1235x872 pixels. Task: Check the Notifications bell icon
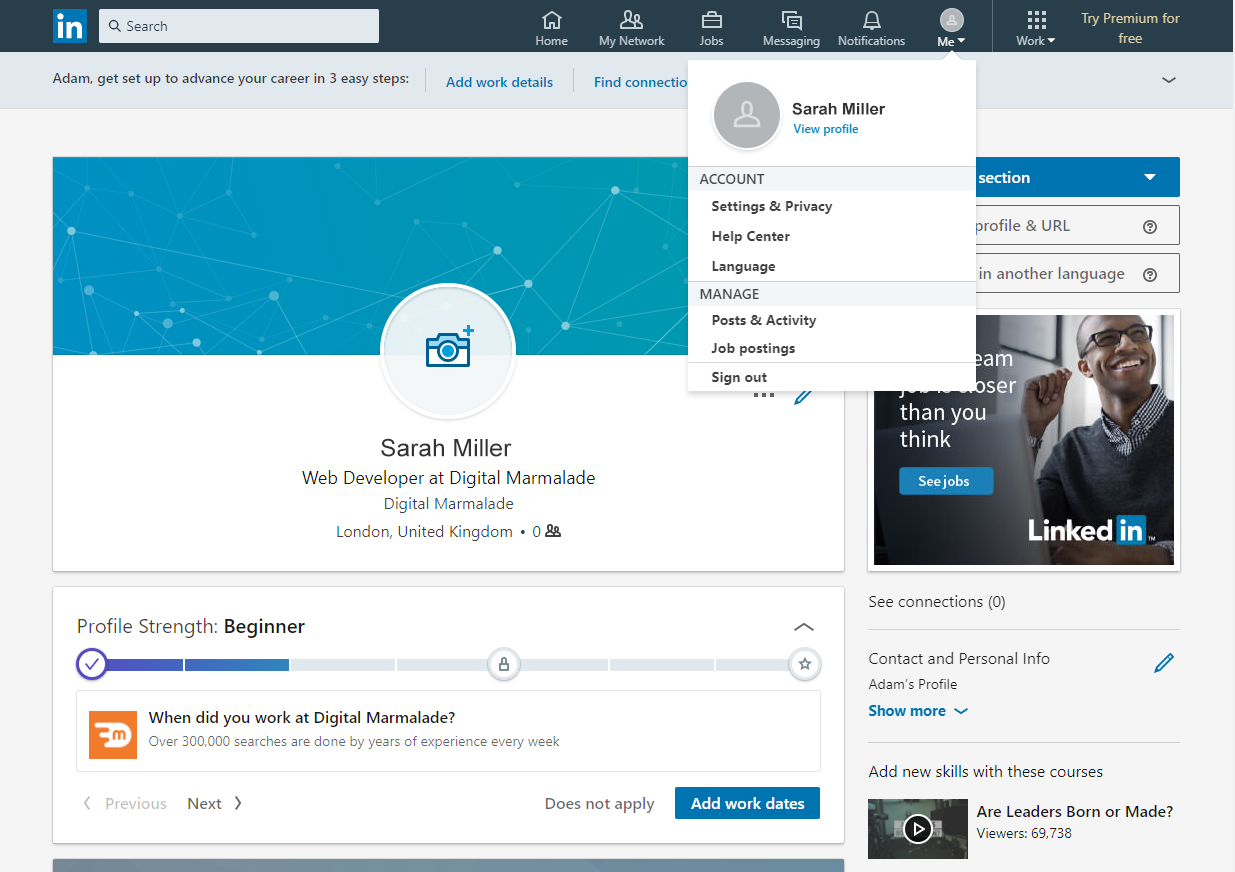[870, 20]
